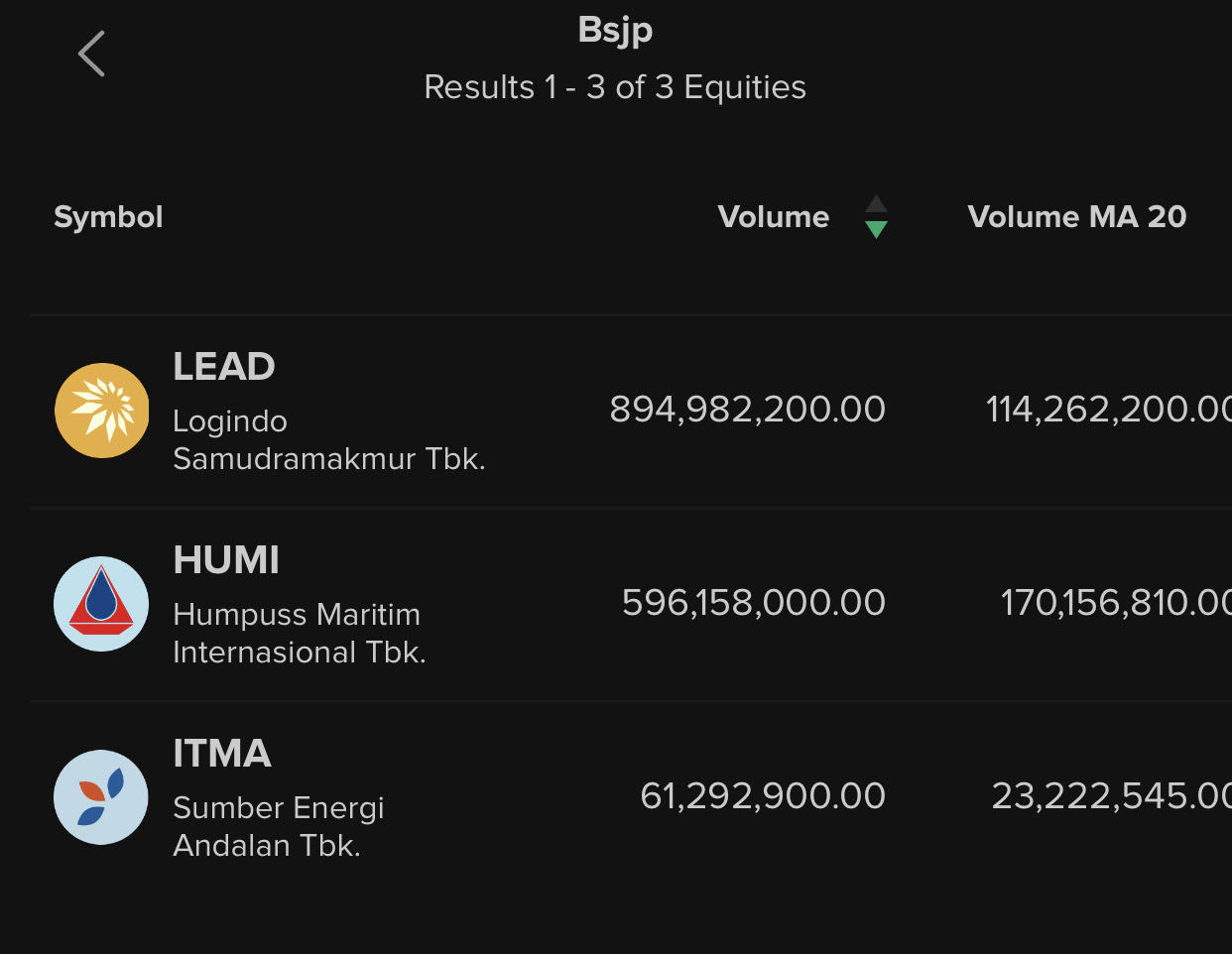Toggle the Volume sort arrows
The height and width of the screenshot is (954, 1232).
pyautogui.click(x=875, y=217)
